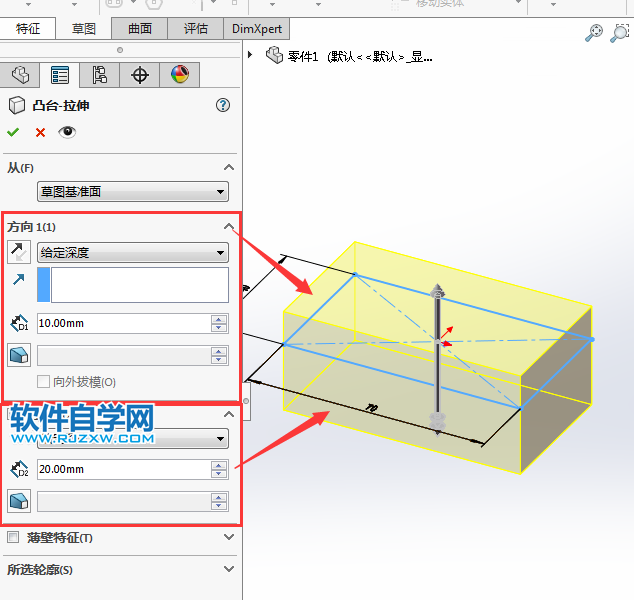
Task: Click the part icon next to 零件1
Action: click(x=275, y=55)
